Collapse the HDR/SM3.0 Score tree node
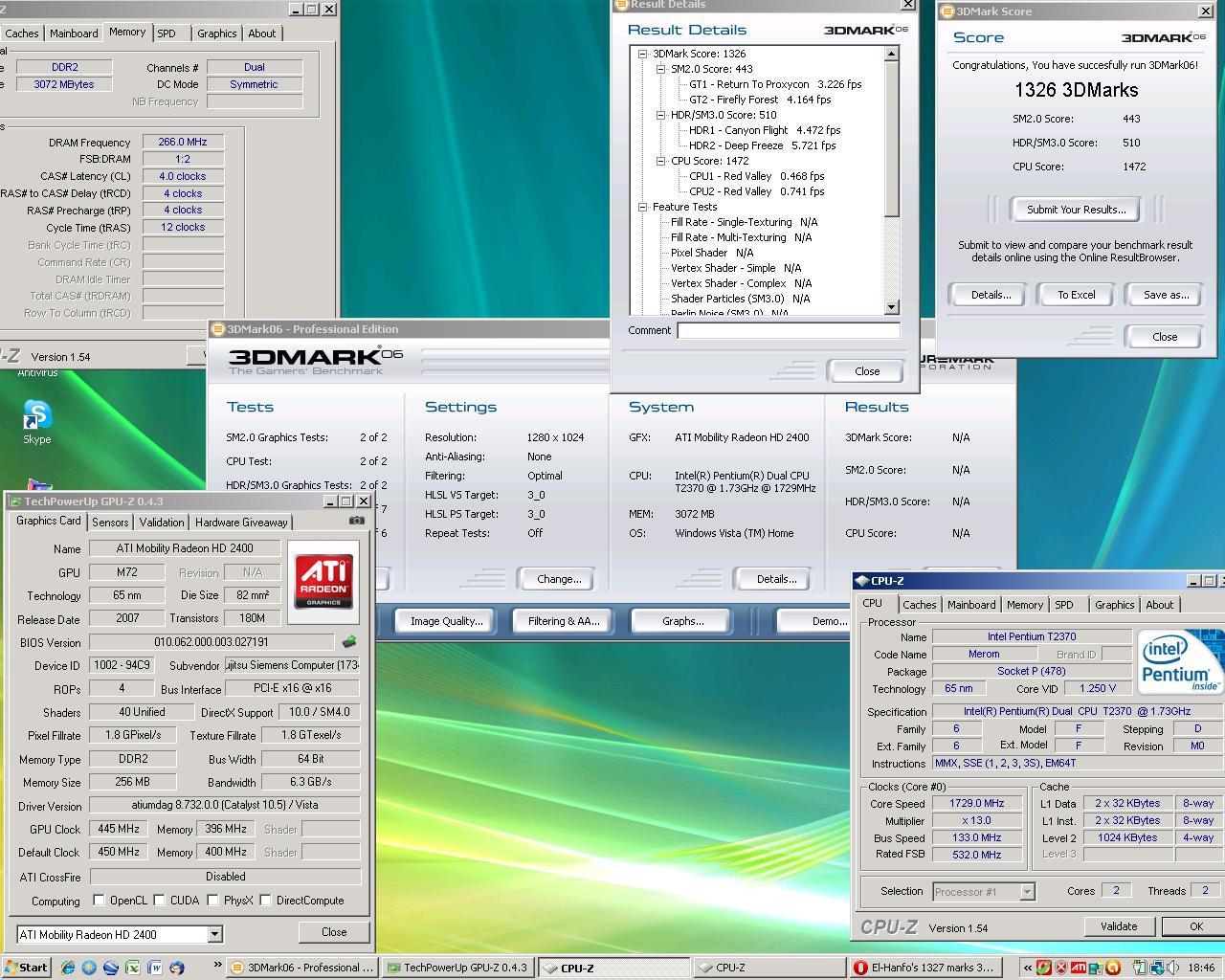1225x980 pixels. point(660,115)
